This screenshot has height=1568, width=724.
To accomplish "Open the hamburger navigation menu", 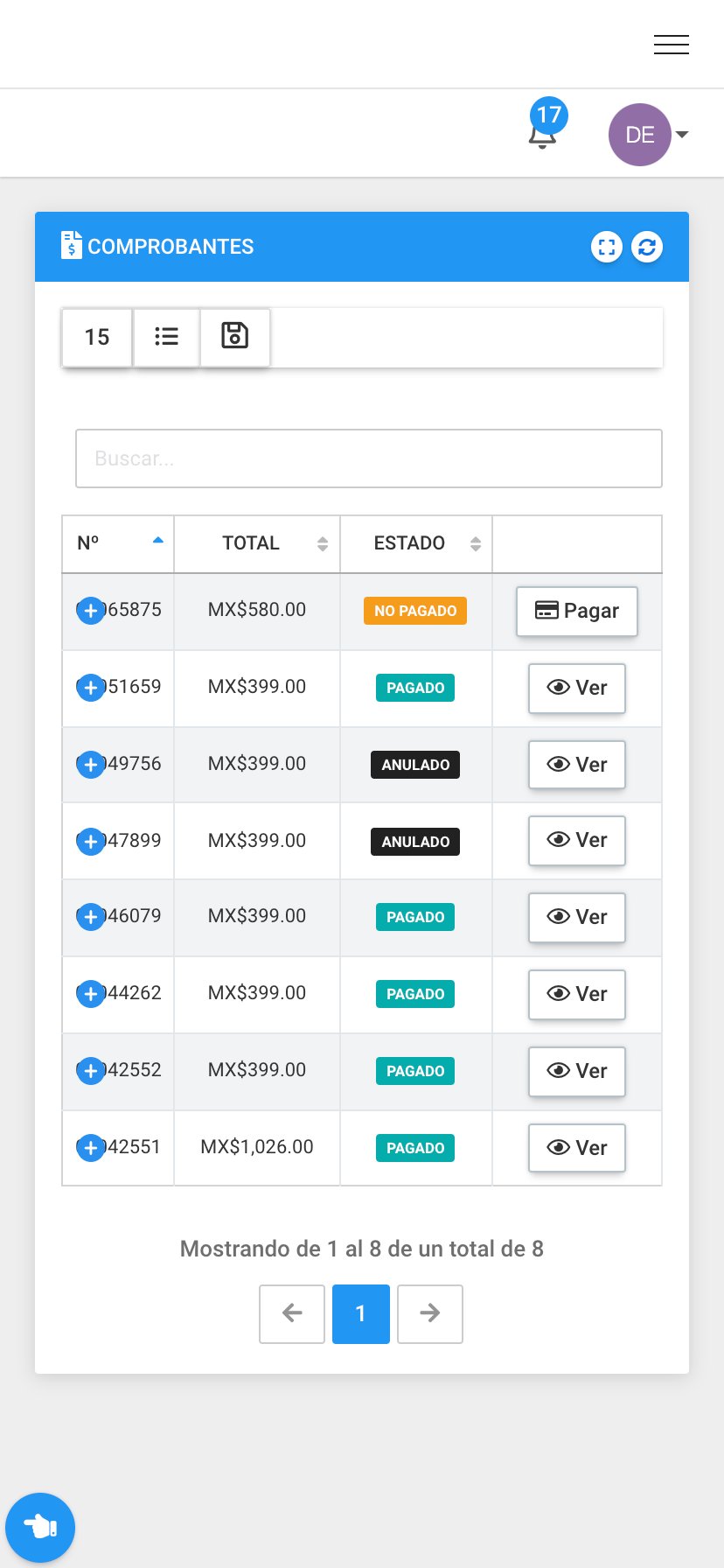I will [x=671, y=44].
